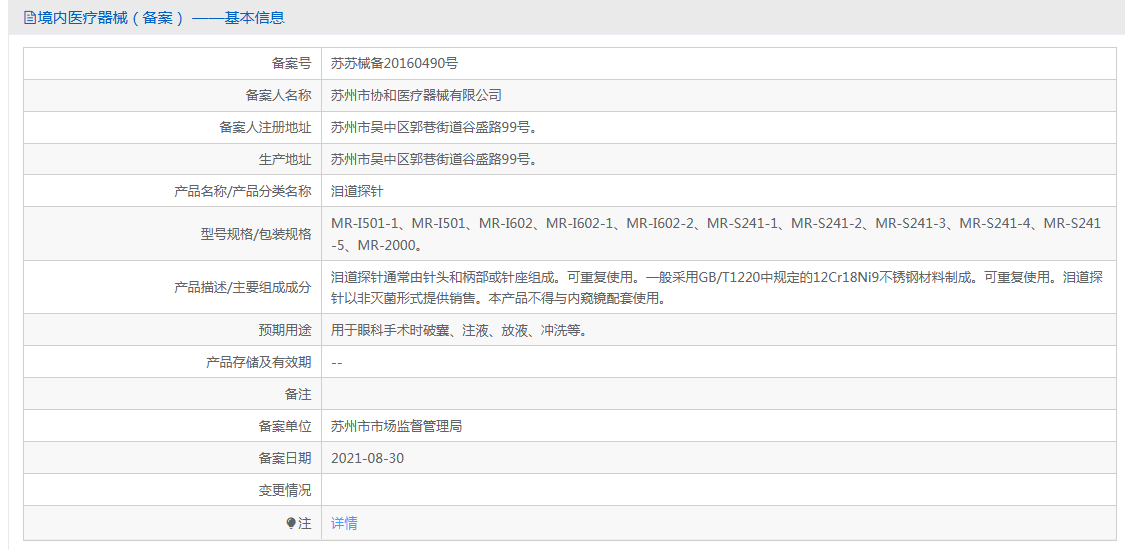Click the 型号规格/包装规格 label
The image size is (1125, 550).
(256, 234)
